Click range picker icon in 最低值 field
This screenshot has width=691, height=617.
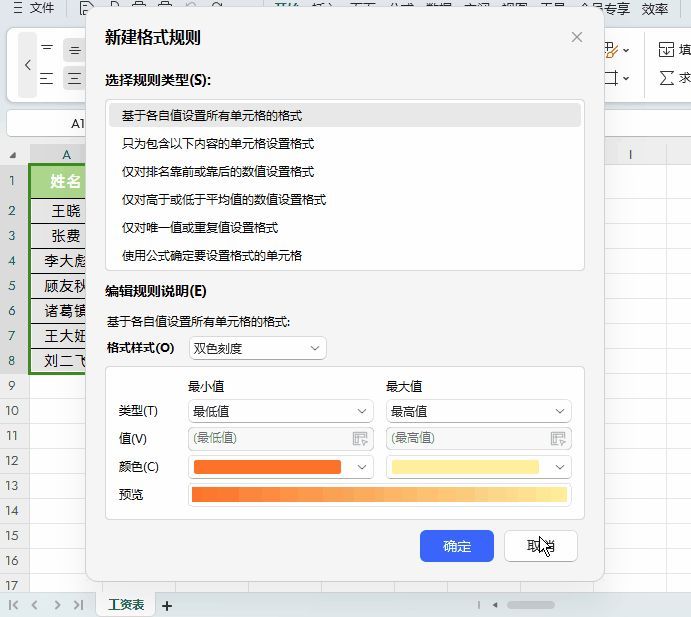[360, 439]
